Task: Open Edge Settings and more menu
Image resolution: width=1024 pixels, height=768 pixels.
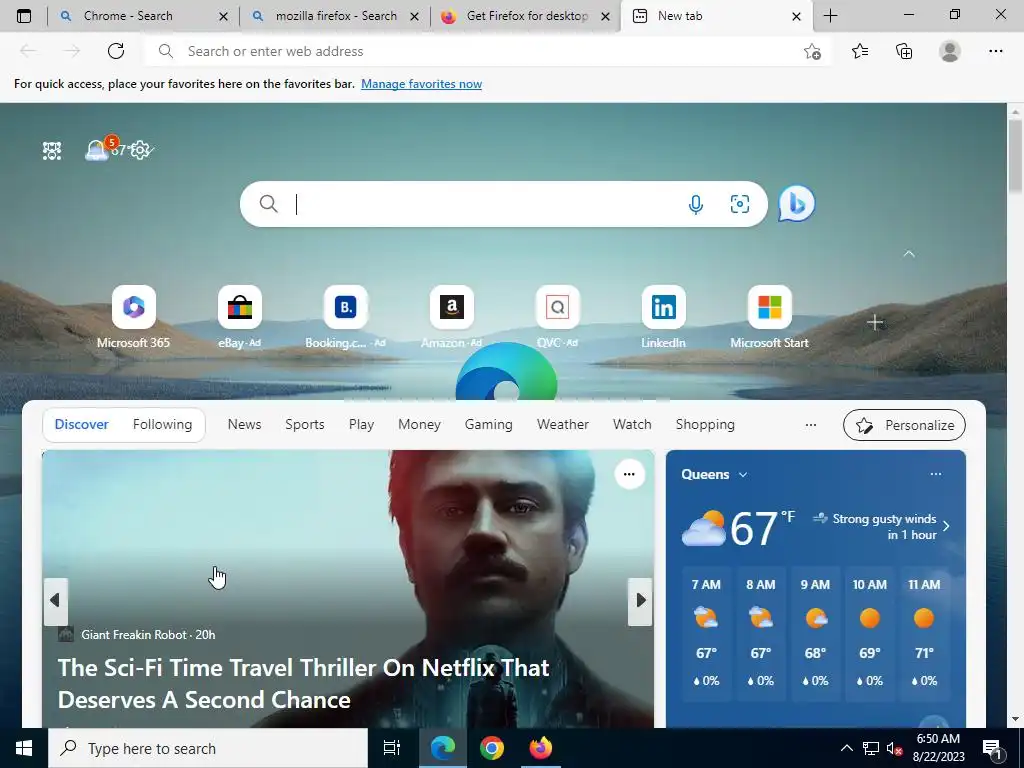Action: click(x=995, y=51)
